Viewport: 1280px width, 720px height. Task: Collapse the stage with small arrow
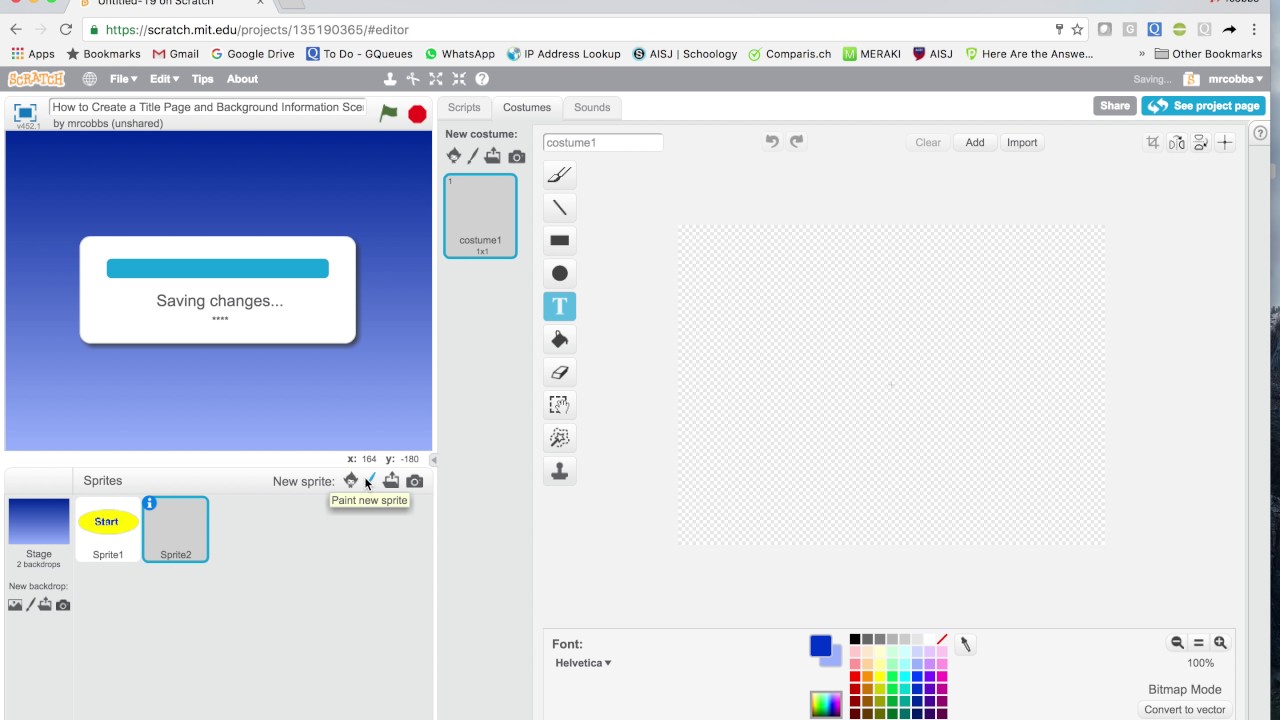(x=433, y=460)
